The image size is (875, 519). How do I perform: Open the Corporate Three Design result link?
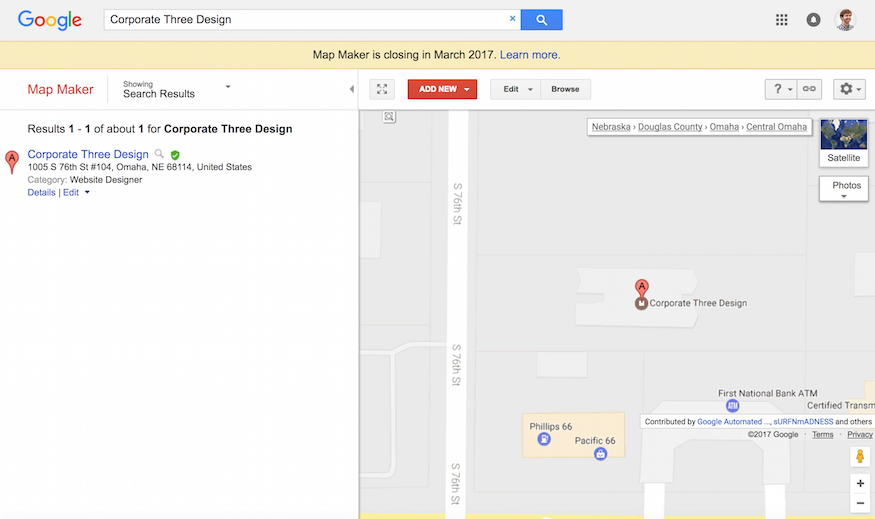click(88, 154)
